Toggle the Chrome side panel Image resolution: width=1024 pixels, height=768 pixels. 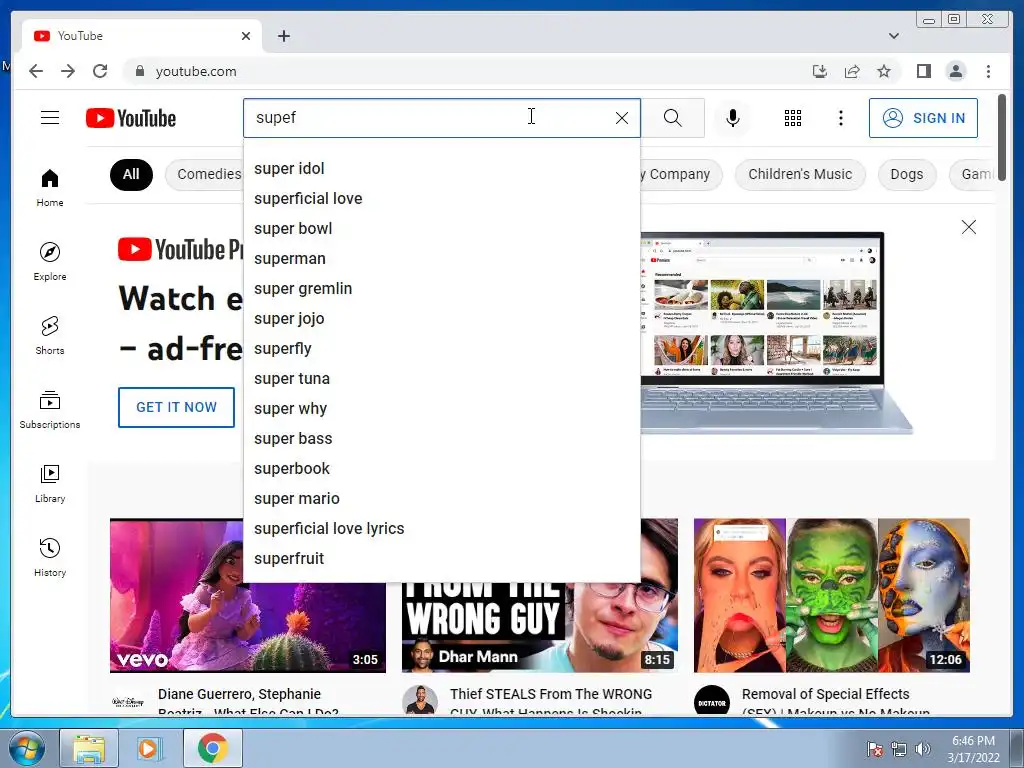[923, 71]
